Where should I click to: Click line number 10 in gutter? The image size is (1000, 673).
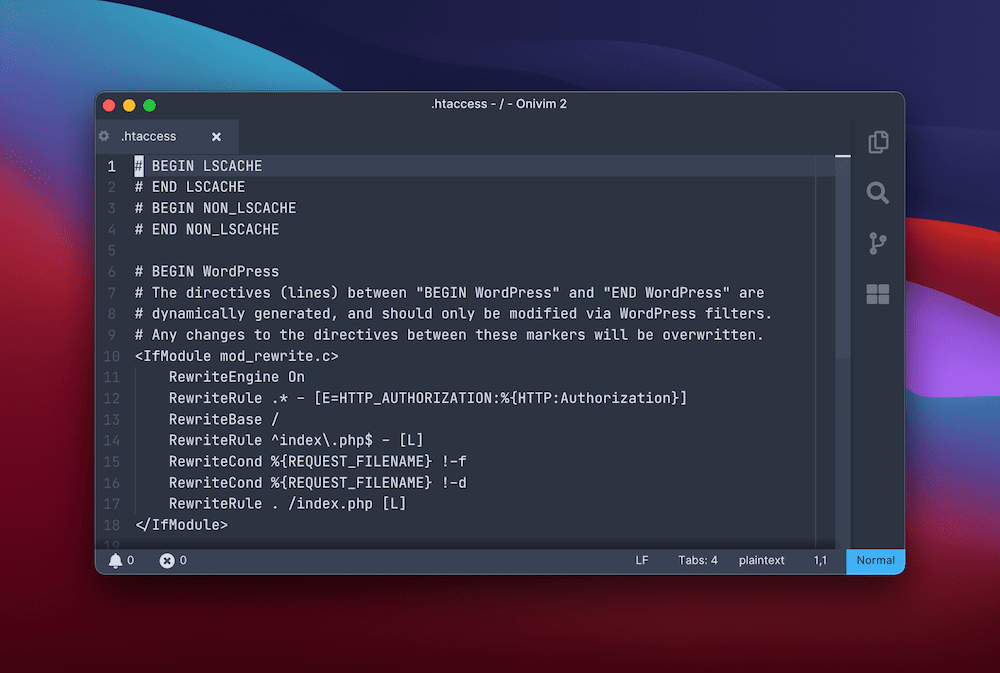coord(112,356)
